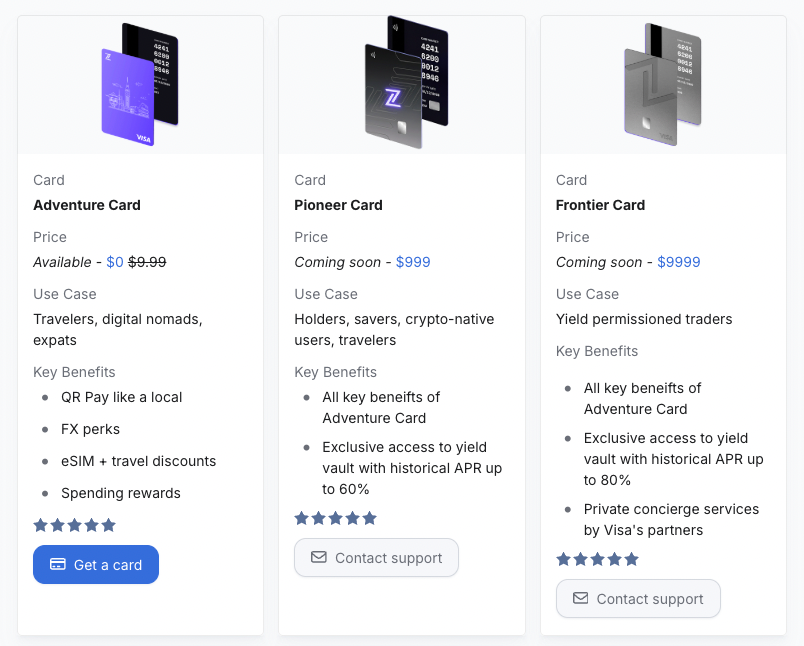Click the Frontier Card star rating
804x646 pixels.
coord(597,559)
